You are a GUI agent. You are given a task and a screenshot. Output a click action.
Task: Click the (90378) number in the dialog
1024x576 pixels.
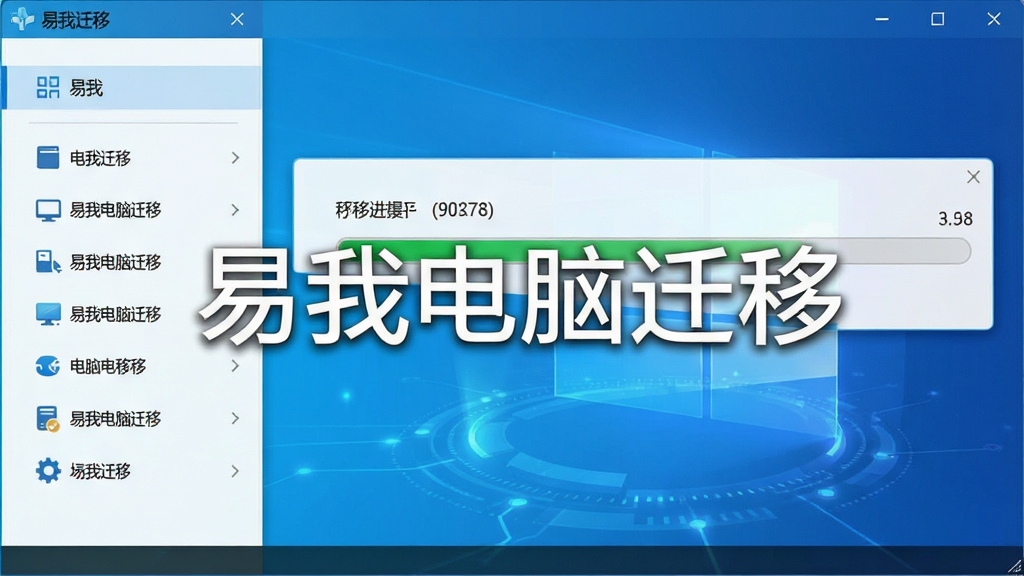pos(463,210)
